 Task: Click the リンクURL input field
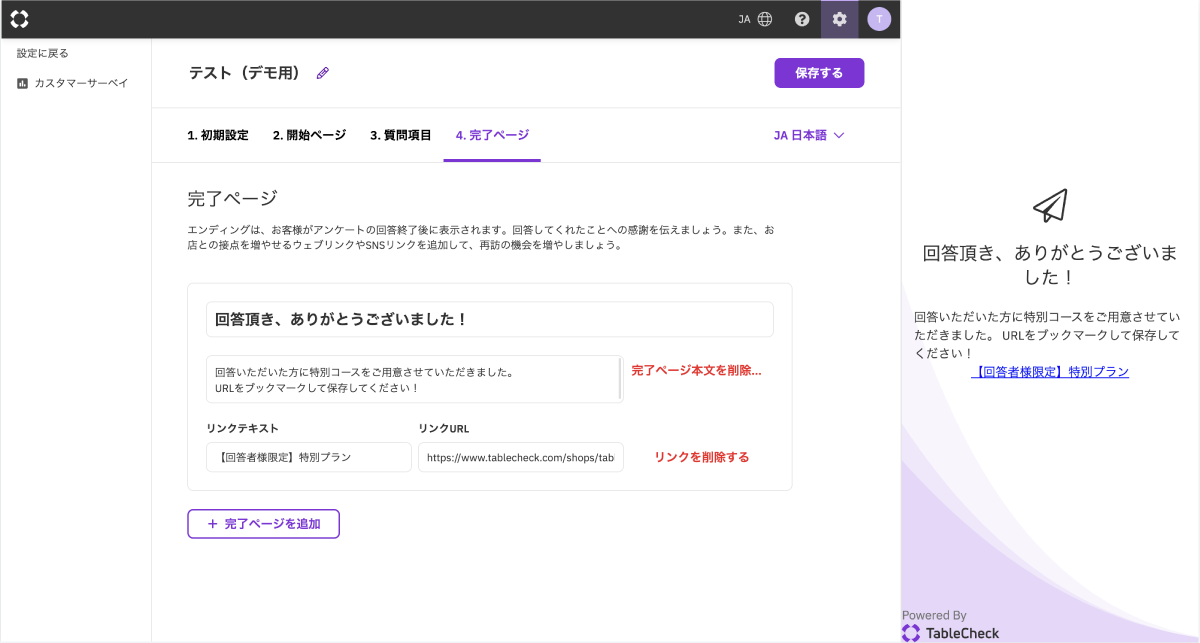pos(521,457)
